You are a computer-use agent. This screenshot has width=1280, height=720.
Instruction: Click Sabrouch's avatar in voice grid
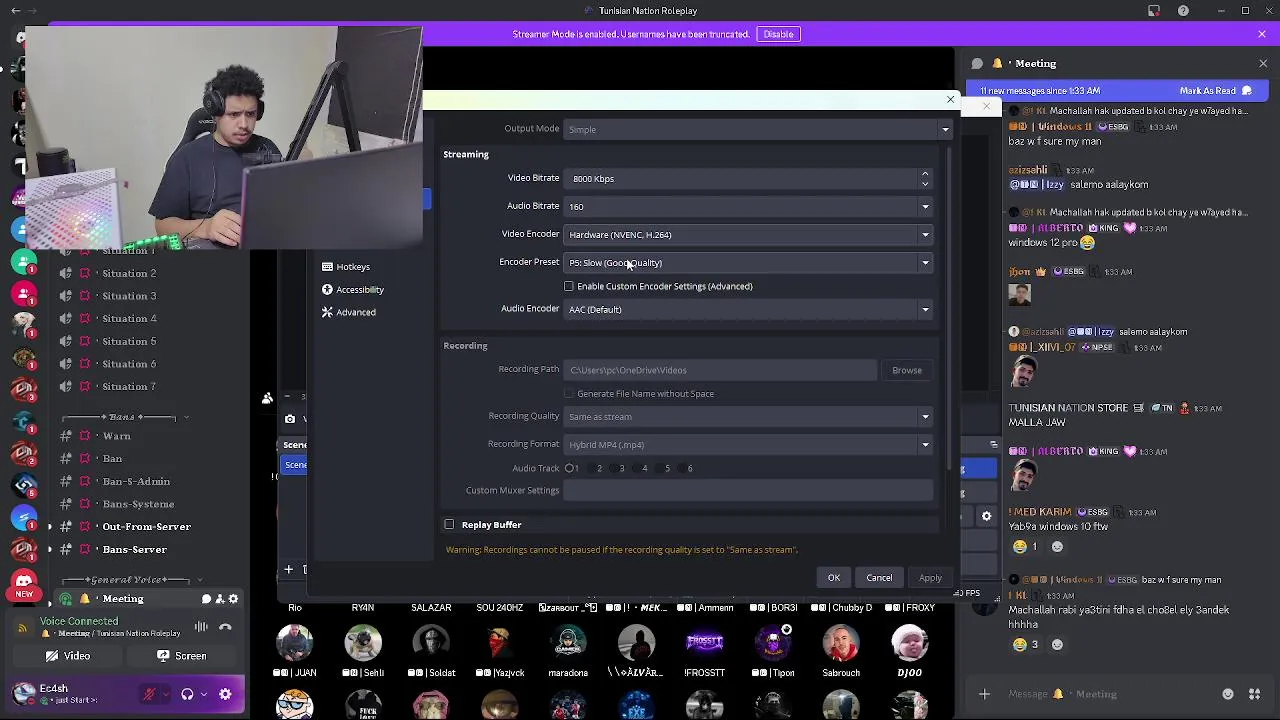tap(841, 643)
